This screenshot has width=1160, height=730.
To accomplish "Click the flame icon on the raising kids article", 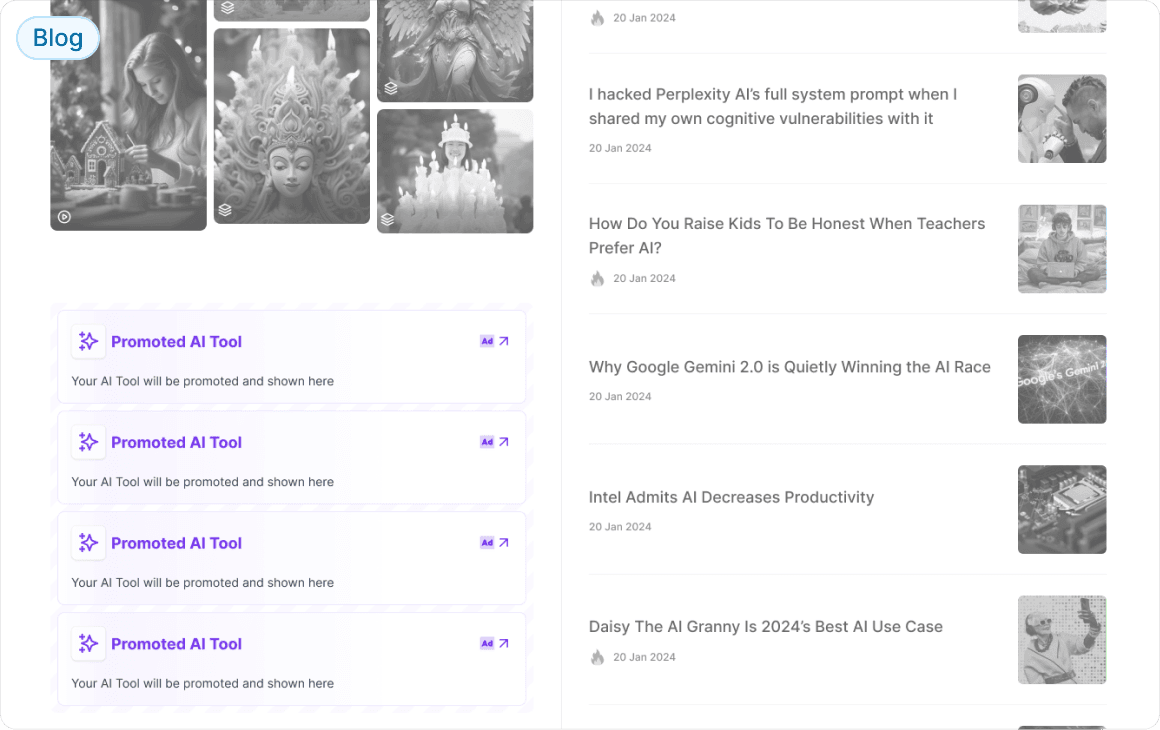I will coord(597,278).
